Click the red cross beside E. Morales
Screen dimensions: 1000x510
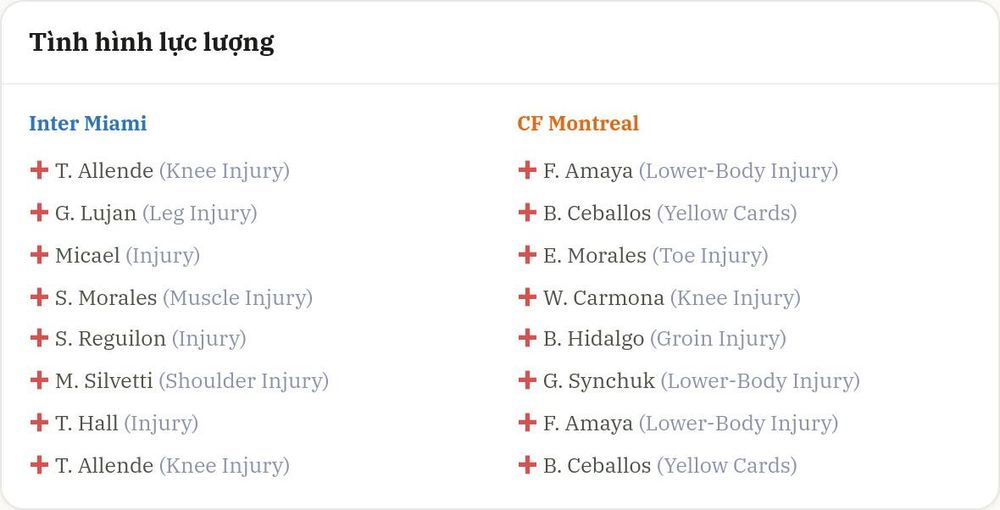pyautogui.click(x=527, y=254)
